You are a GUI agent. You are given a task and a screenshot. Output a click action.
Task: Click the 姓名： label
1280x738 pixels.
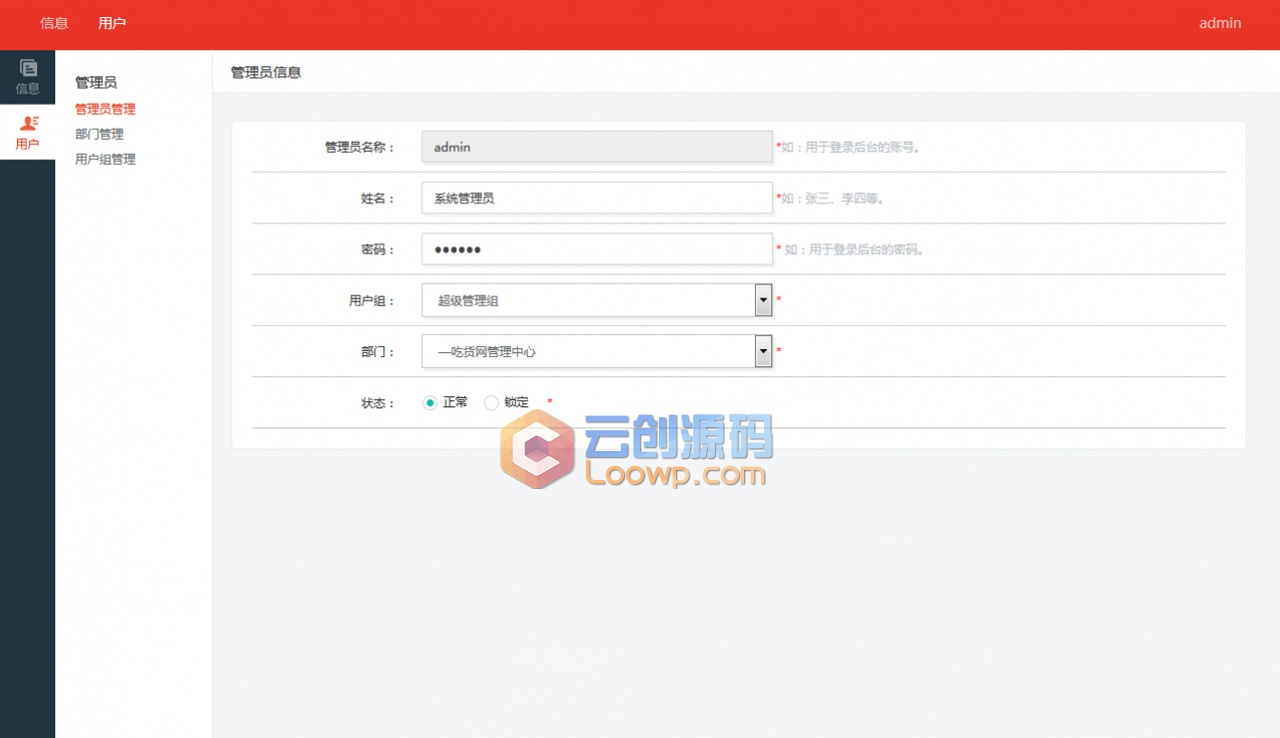pyautogui.click(x=378, y=198)
